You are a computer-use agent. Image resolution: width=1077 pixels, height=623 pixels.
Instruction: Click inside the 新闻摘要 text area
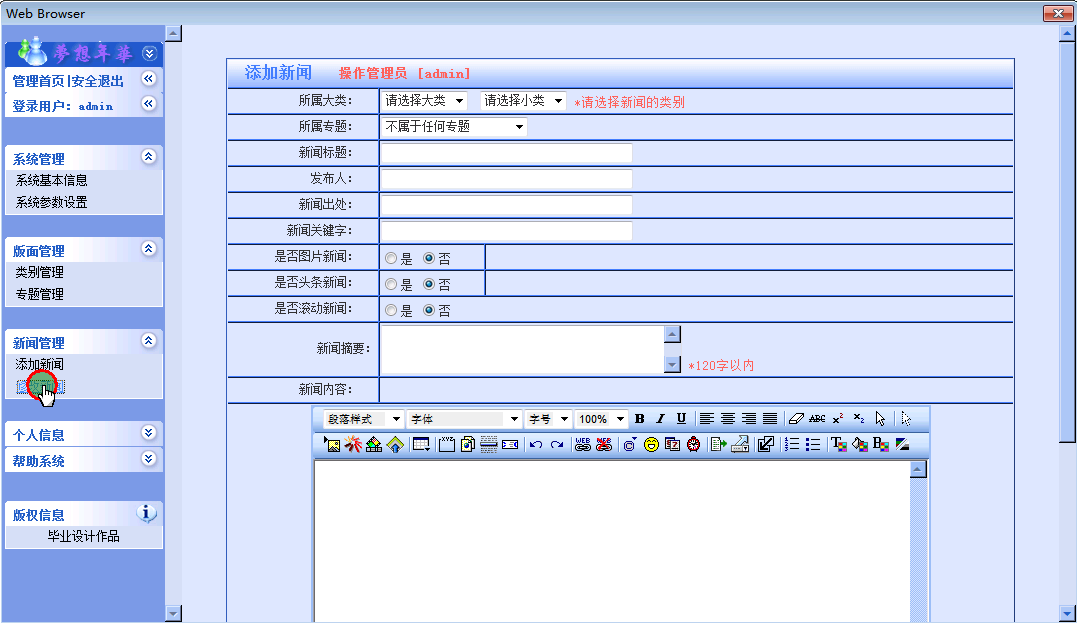click(x=523, y=349)
